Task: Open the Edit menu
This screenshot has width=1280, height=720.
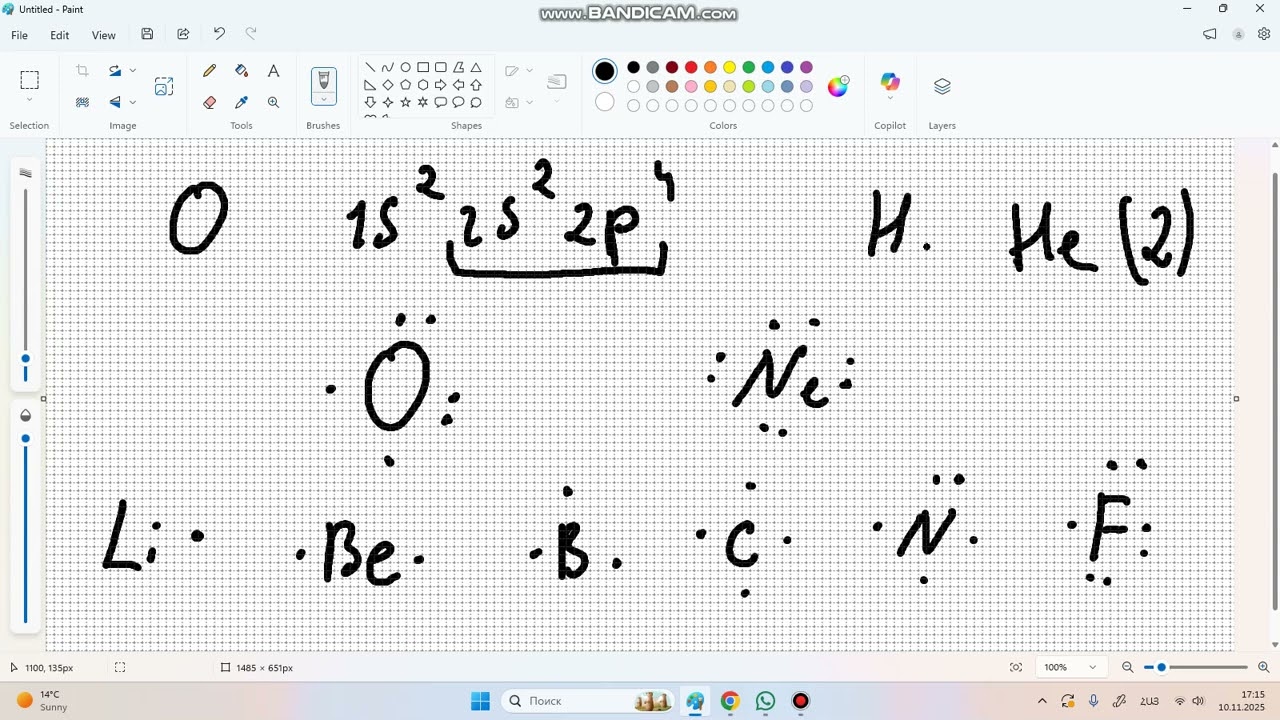Action: pos(60,35)
